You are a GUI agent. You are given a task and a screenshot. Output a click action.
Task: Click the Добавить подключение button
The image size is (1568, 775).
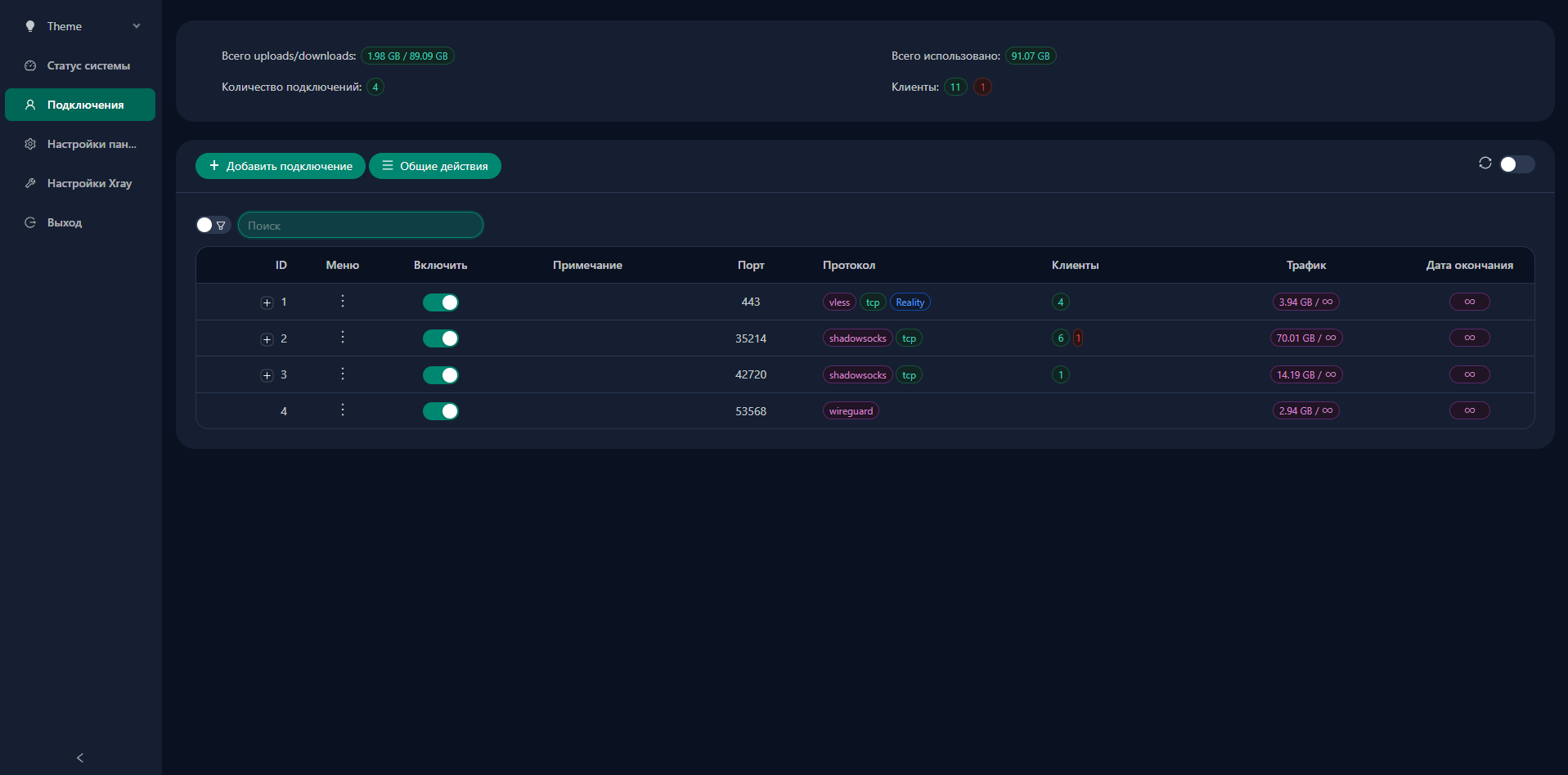coord(281,166)
